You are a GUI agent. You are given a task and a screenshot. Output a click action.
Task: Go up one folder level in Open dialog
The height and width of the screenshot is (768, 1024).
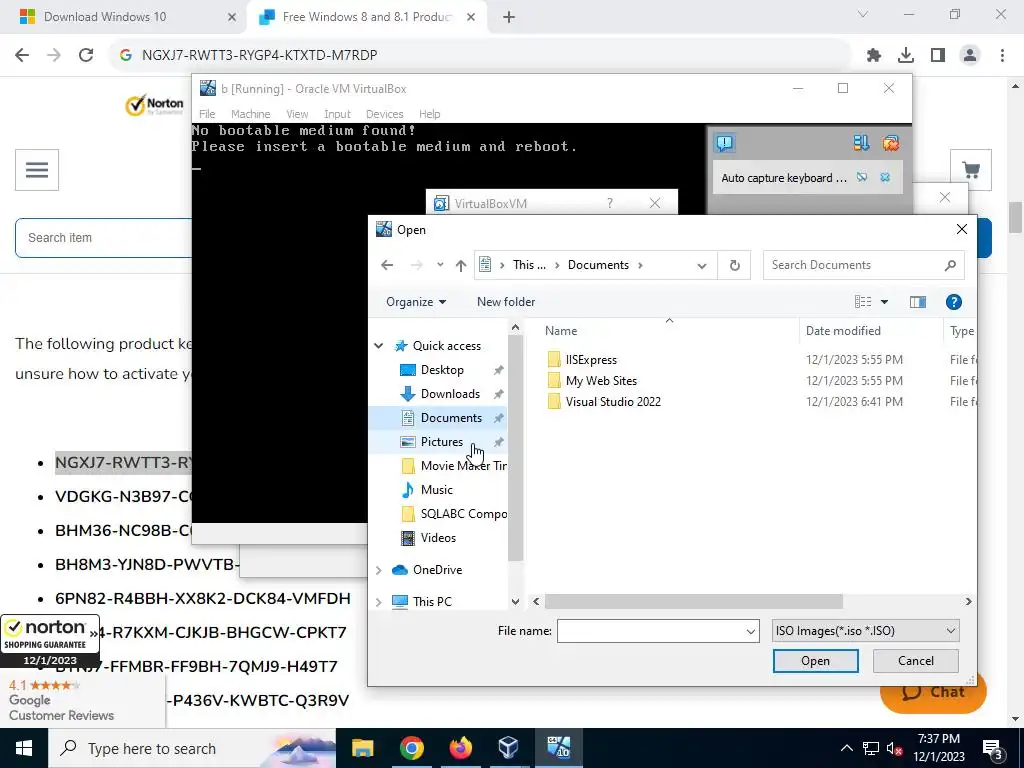[x=461, y=265]
